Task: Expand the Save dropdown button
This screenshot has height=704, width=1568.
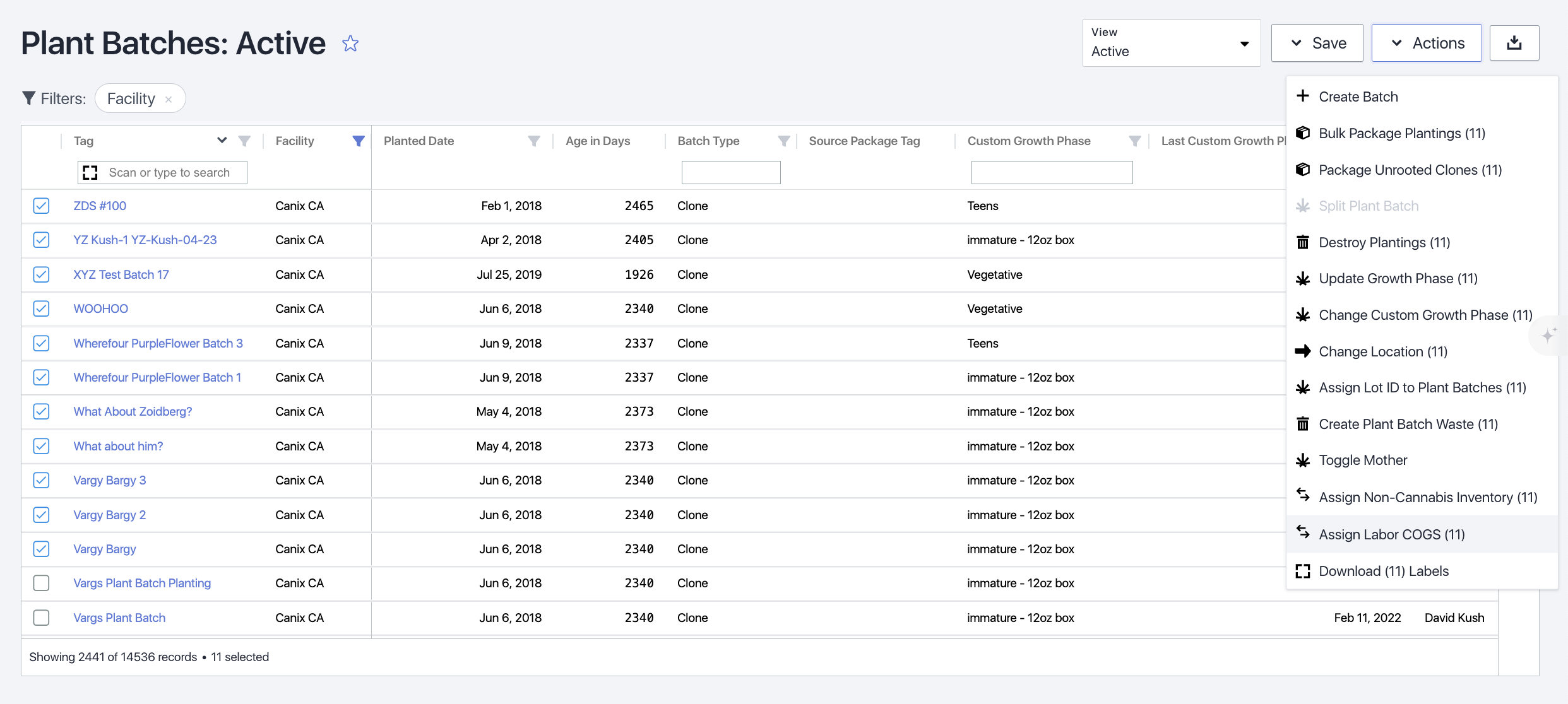Action: pyautogui.click(x=1317, y=43)
